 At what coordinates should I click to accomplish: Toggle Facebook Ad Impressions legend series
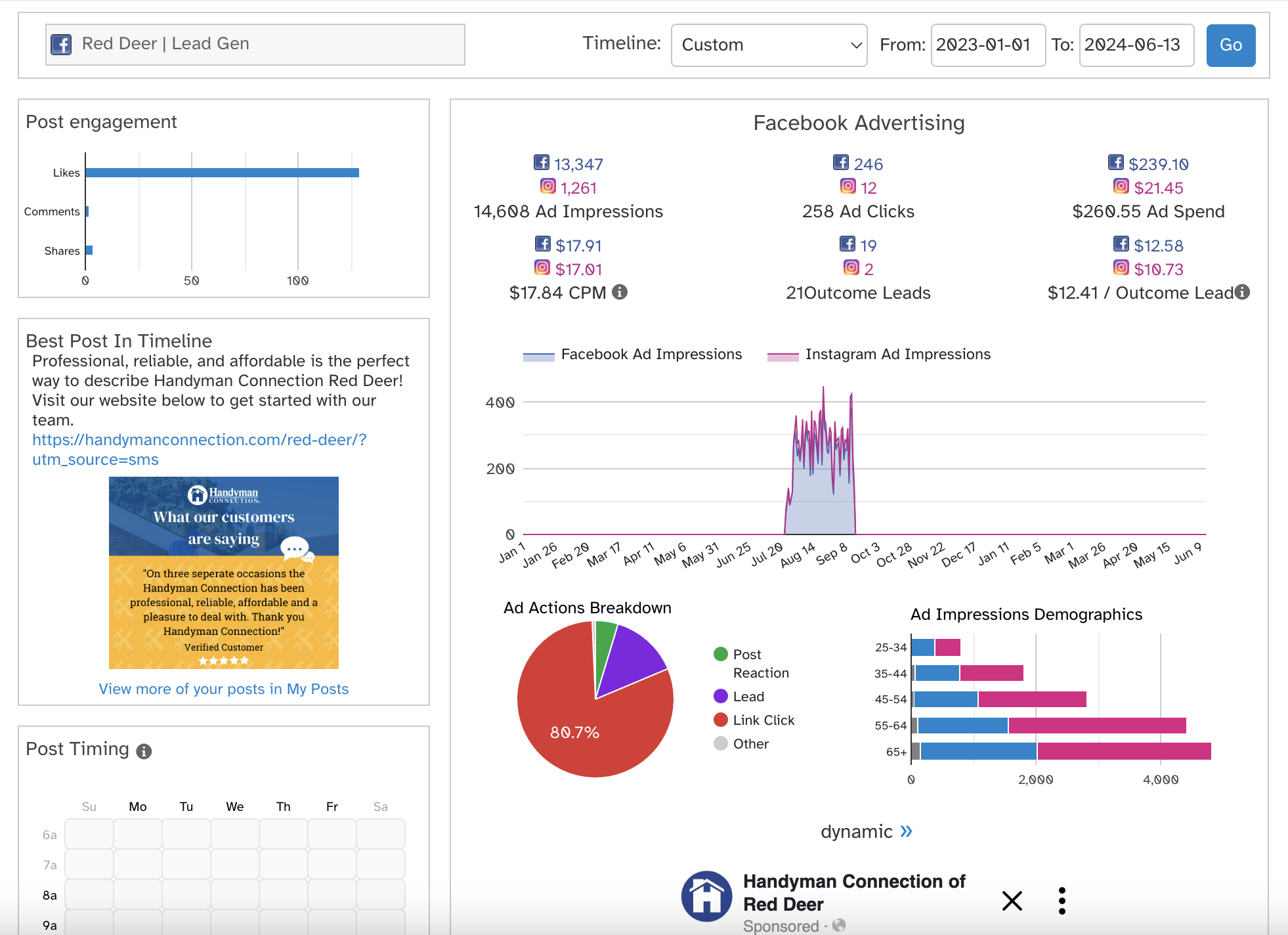(x=632, y=355)
